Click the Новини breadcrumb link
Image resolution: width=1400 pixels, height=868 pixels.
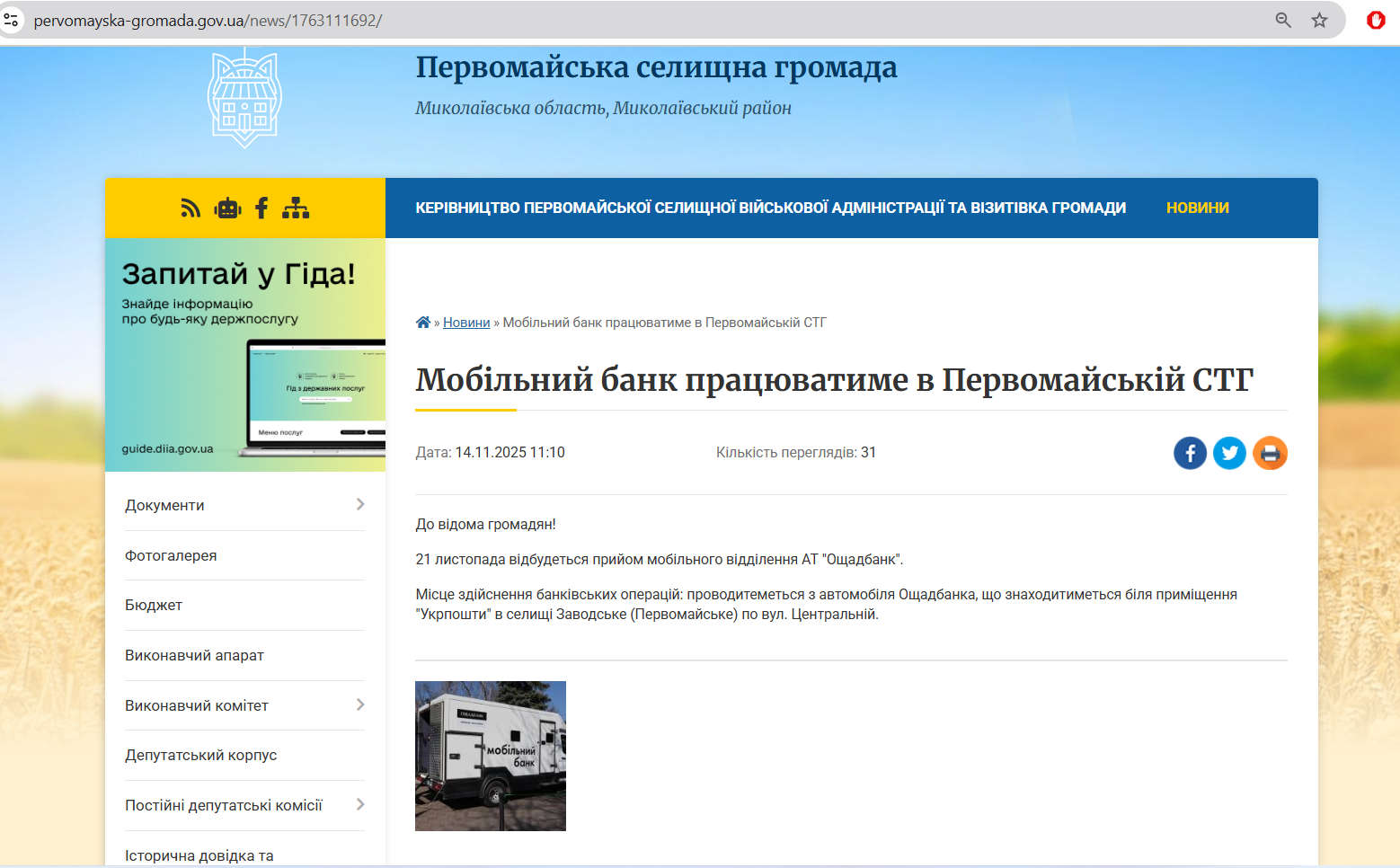[x=466, y=323]
